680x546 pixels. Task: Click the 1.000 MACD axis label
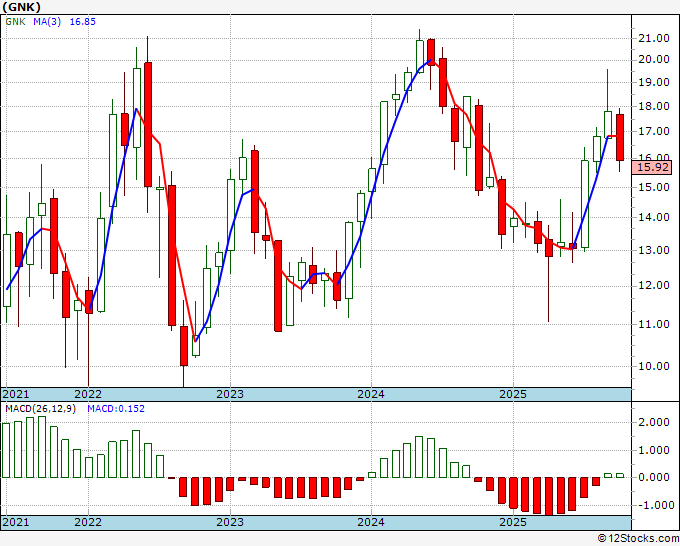click(654, 451)
